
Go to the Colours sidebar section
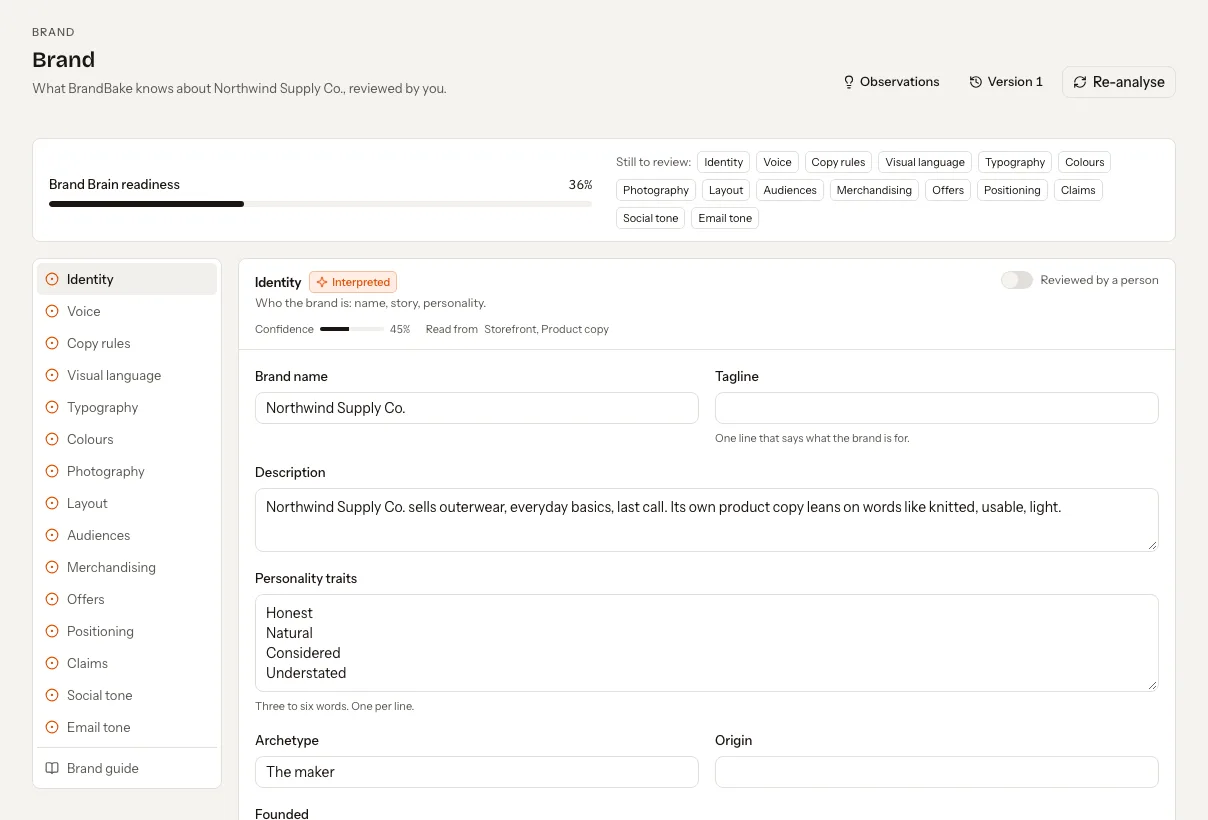(127, 439)
